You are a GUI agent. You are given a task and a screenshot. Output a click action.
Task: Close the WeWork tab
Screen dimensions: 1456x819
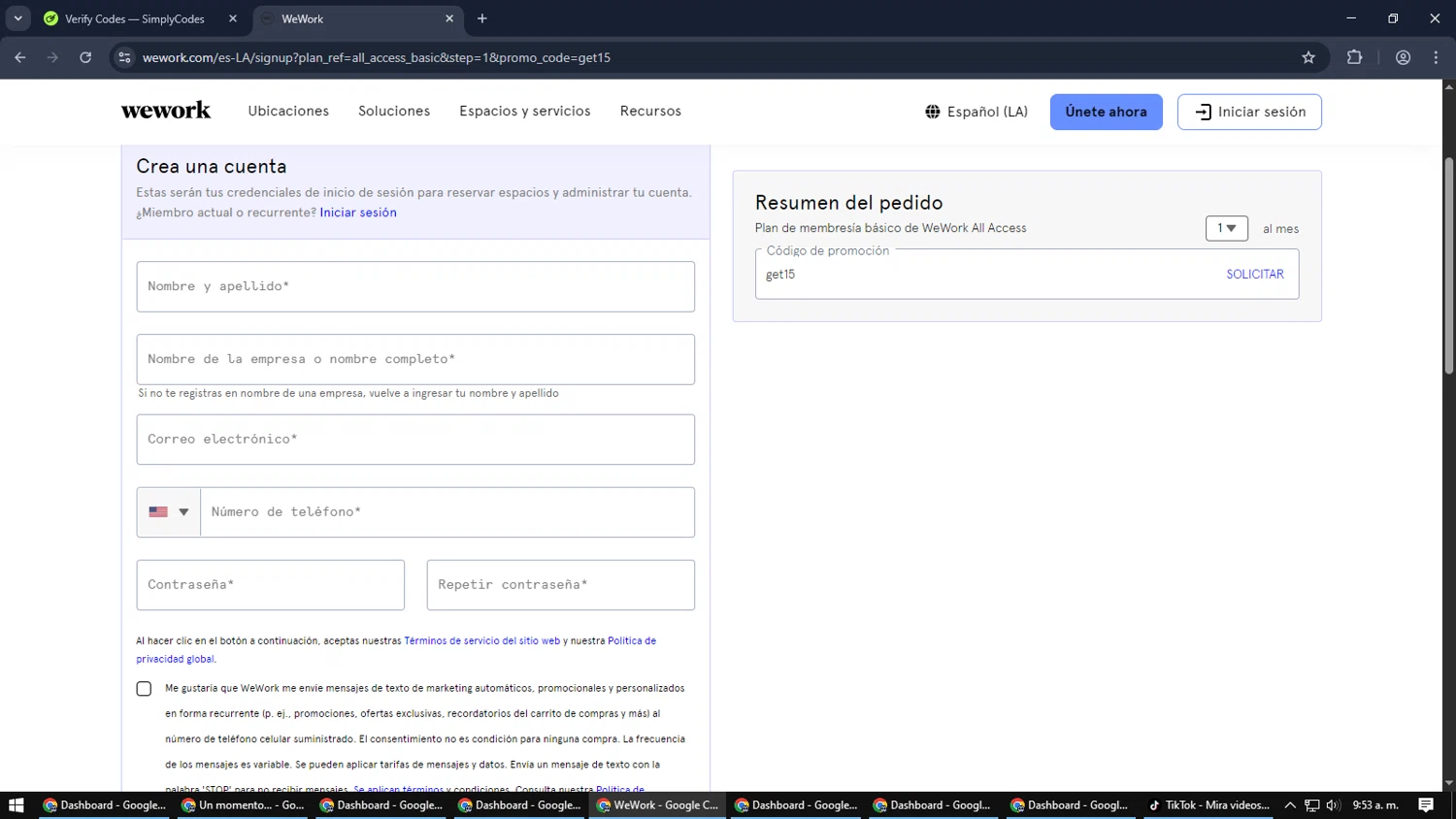pyautogui.click(x=449, y=18)
